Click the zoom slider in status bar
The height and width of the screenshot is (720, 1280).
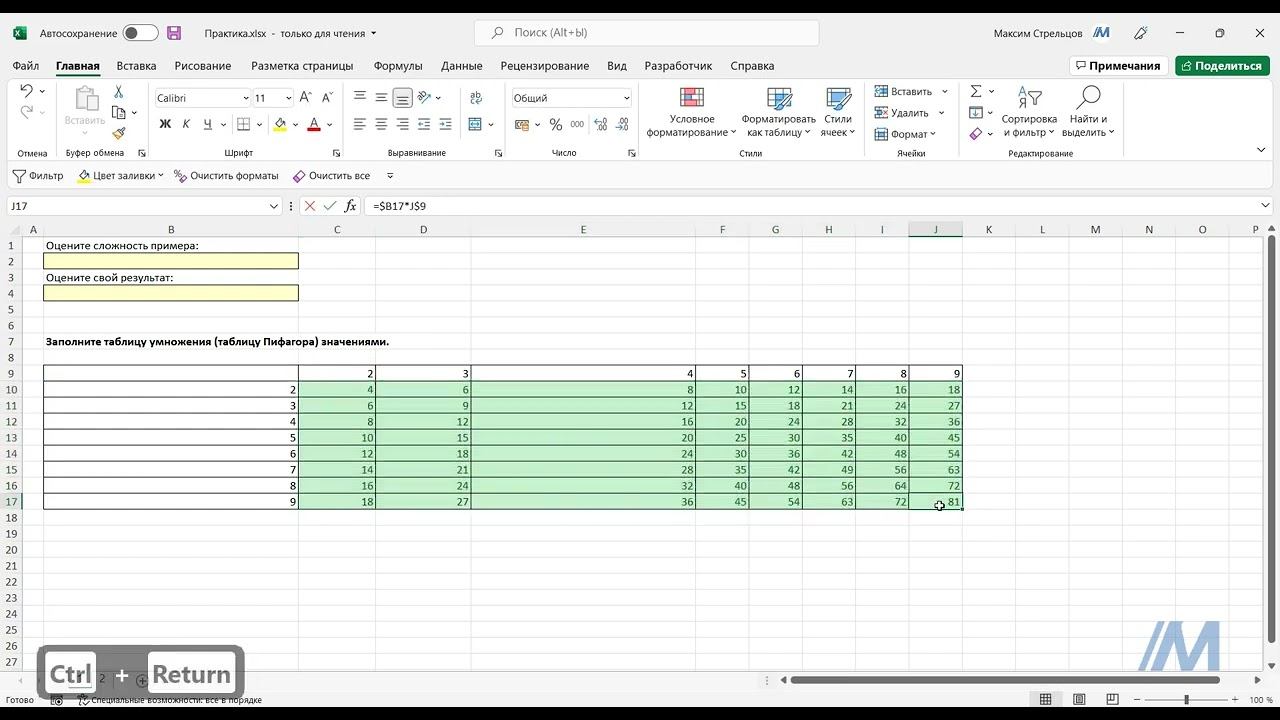1186,699
